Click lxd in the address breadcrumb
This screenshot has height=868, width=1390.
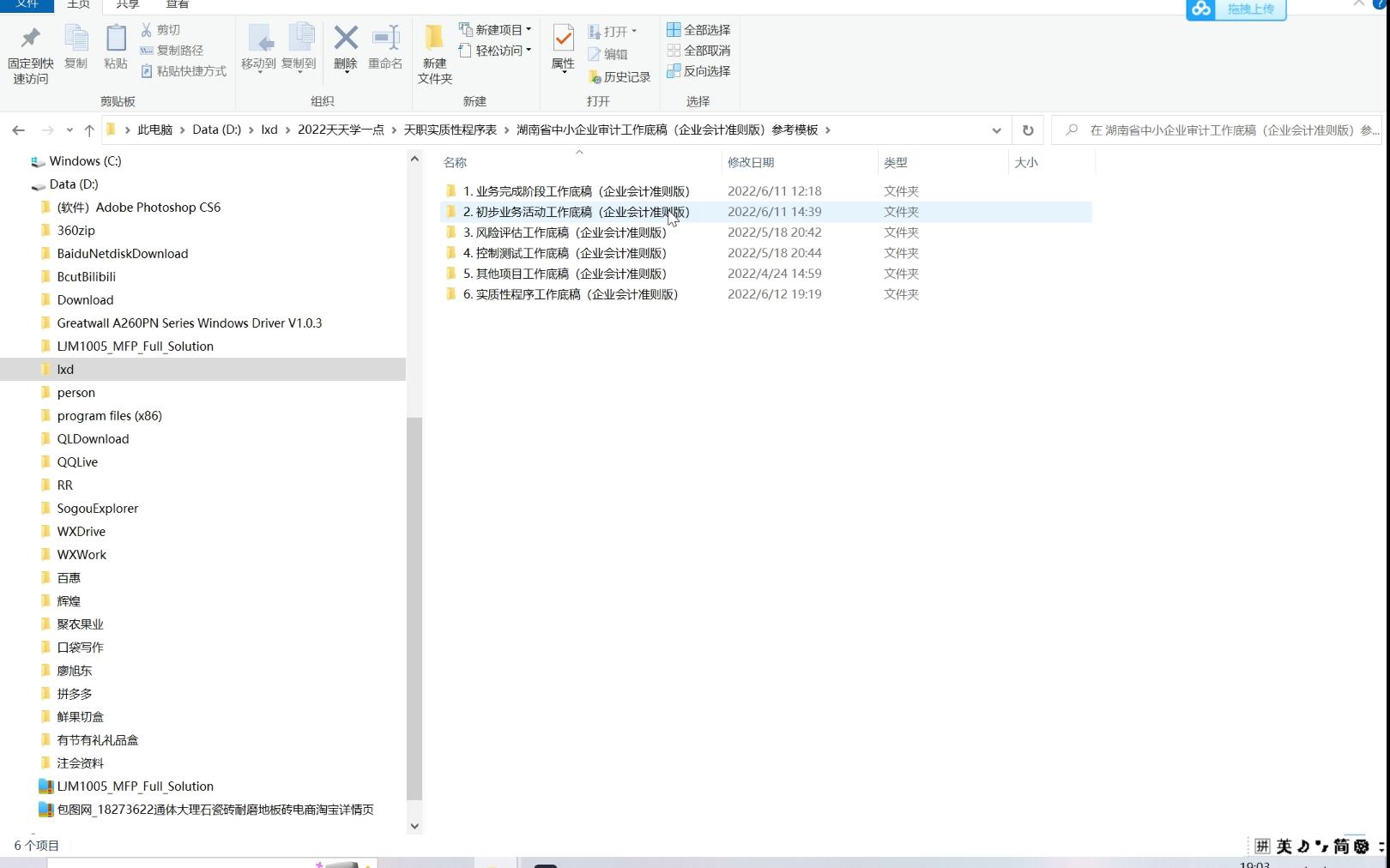(x=269, y=130)
